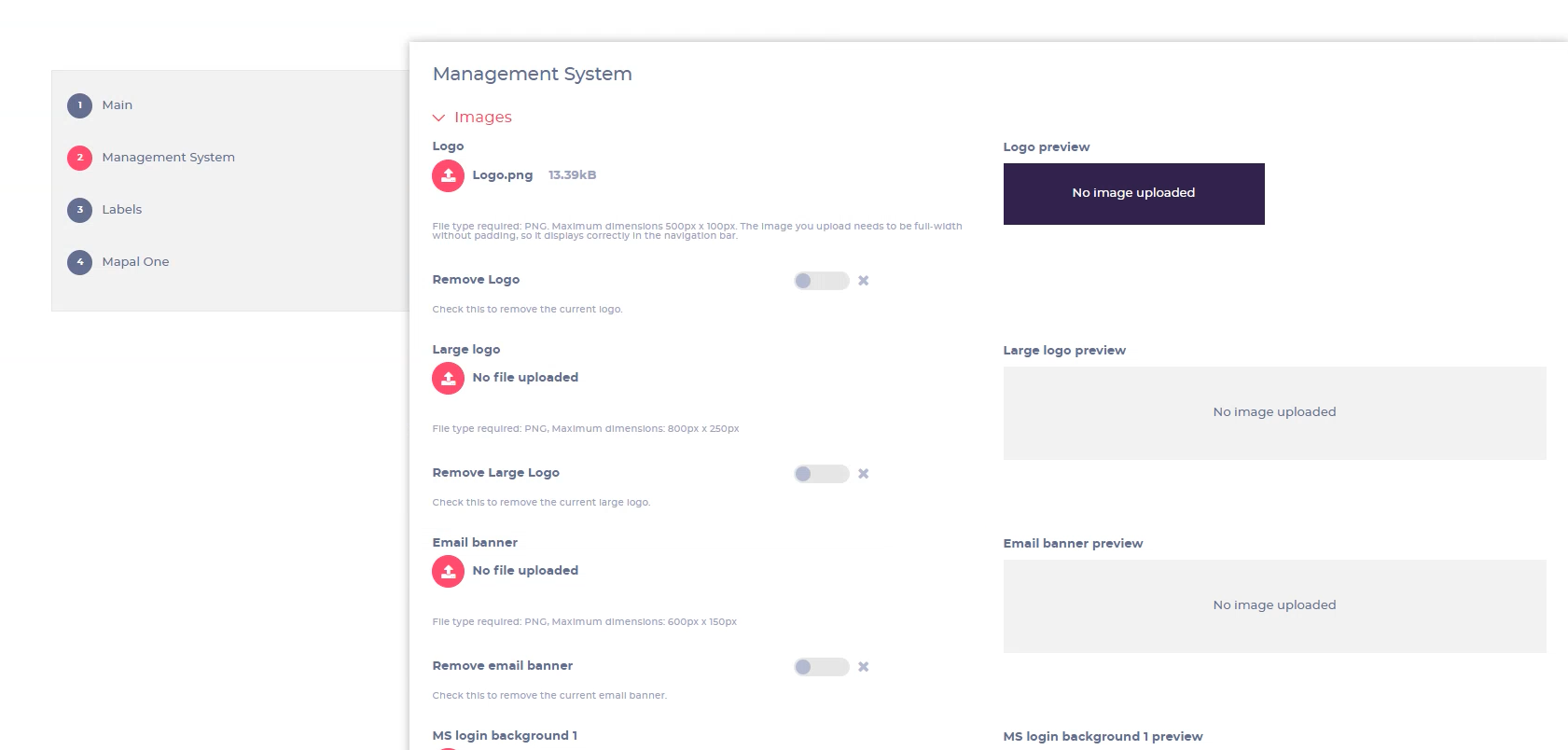Click the step 1 circle beside Main
The height and width of the screenshot is (750, 1568).
point(79,105)
